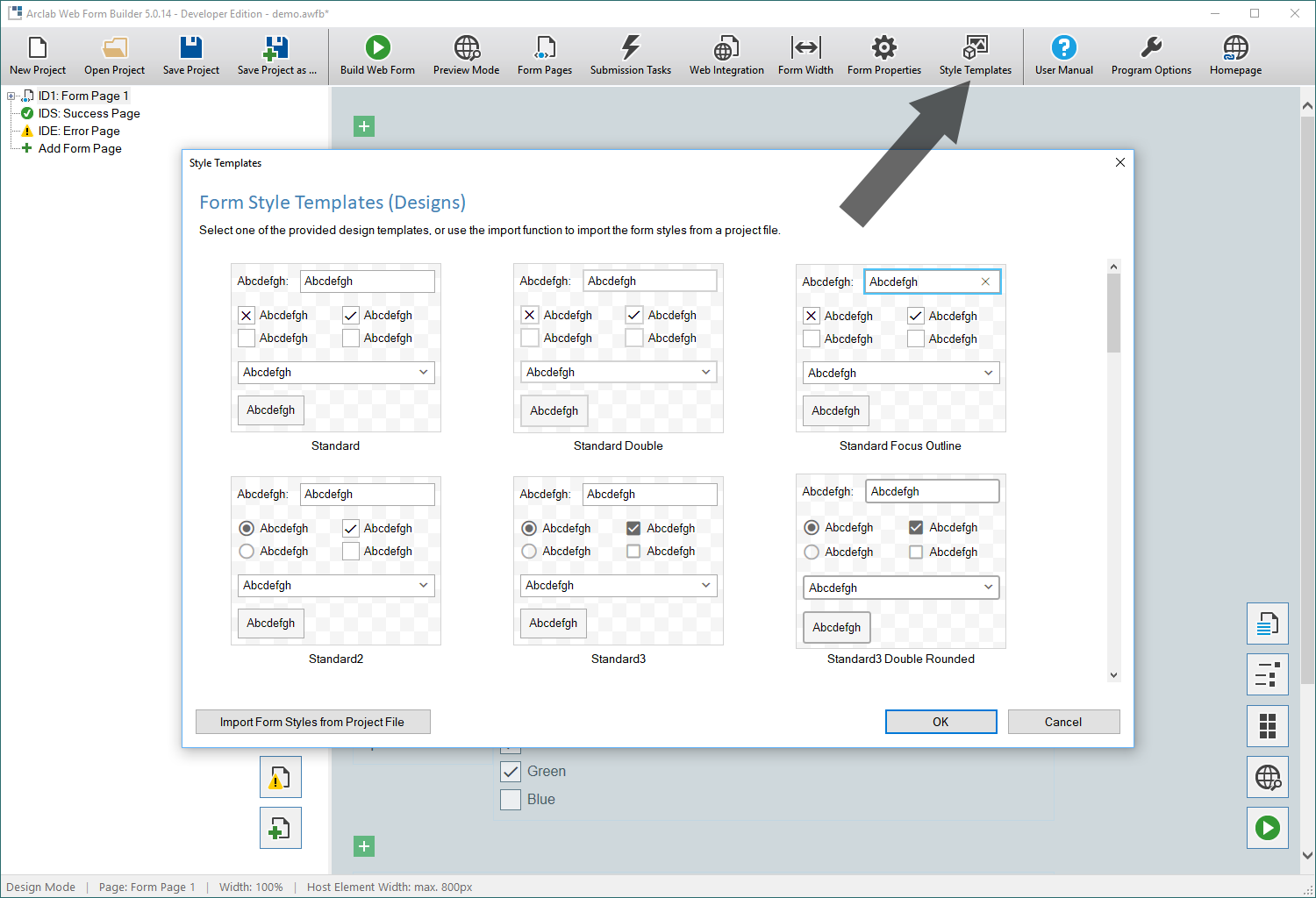Click the green play icon in the right sidebar
Viewport: 1316px width, 898px height.
coord(1267,827)
